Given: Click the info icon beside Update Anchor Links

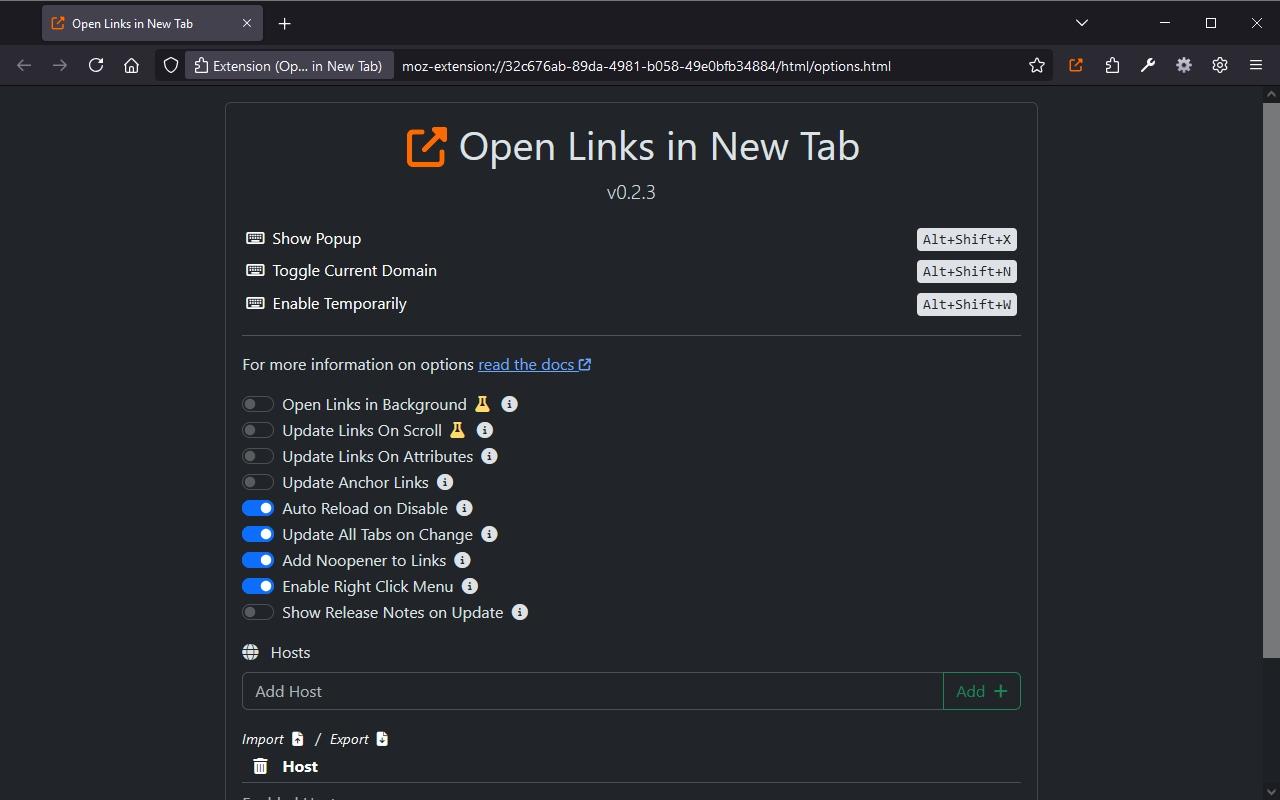Looking at the screenshot, I should click(445, 482).
